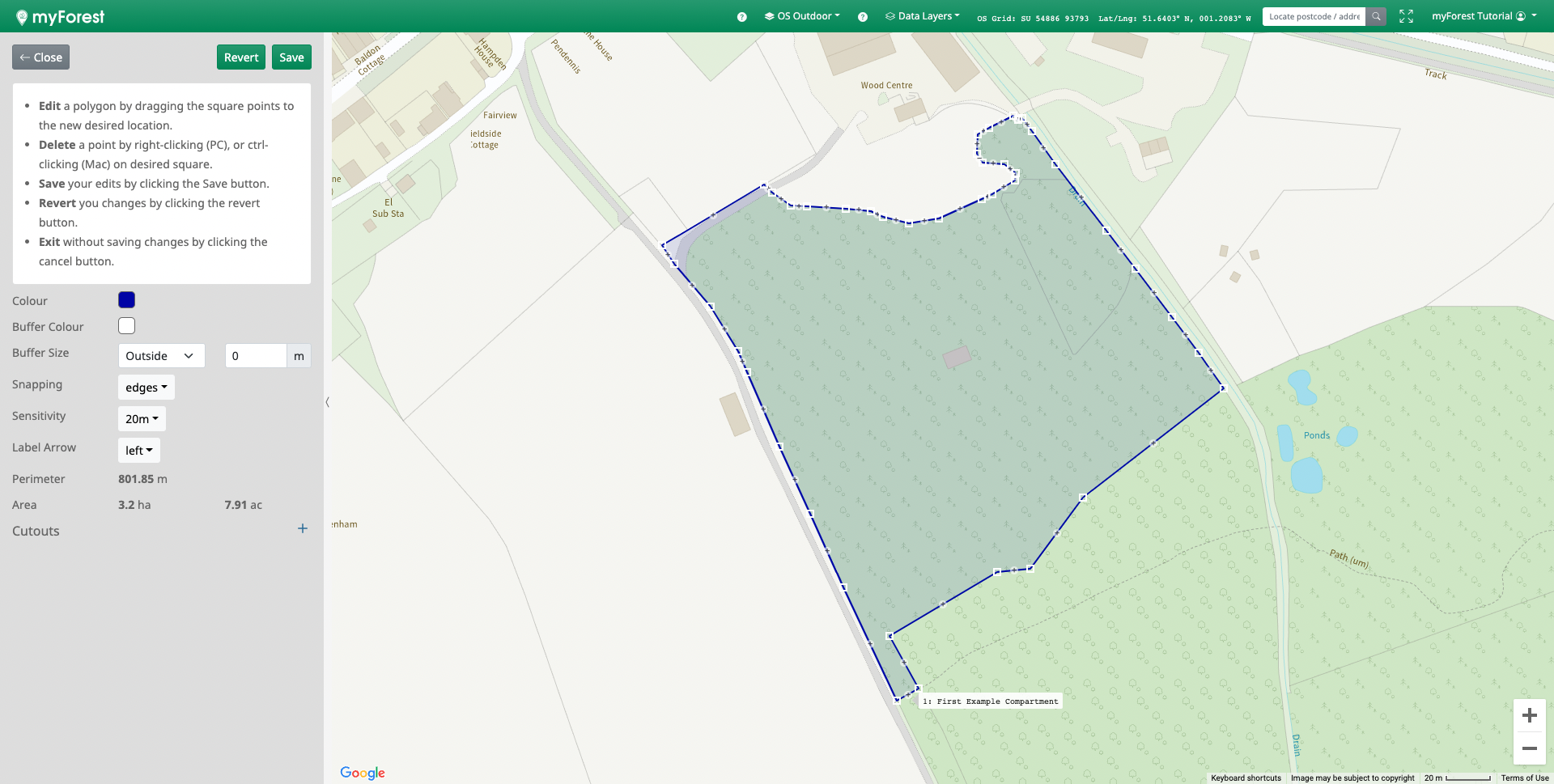Zoom in on the map

pyautogui.click(x=1529, y=715)
